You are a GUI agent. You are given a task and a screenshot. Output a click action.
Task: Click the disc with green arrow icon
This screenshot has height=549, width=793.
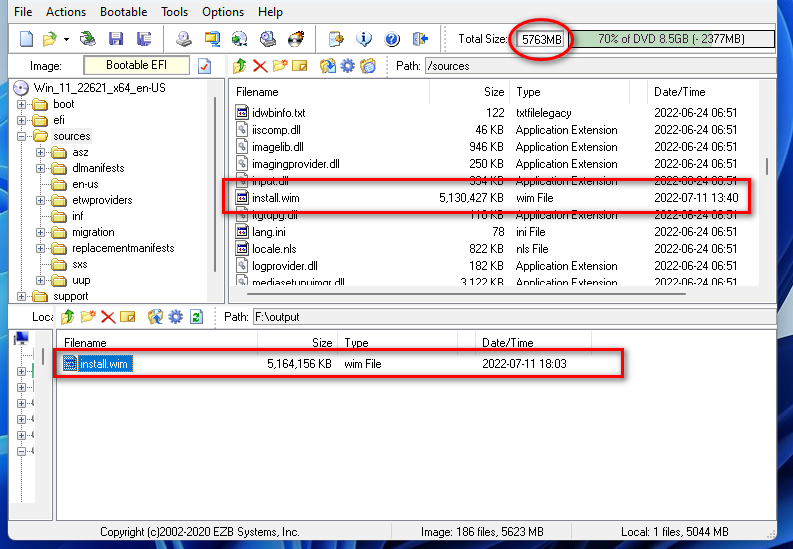coord(240,39)
